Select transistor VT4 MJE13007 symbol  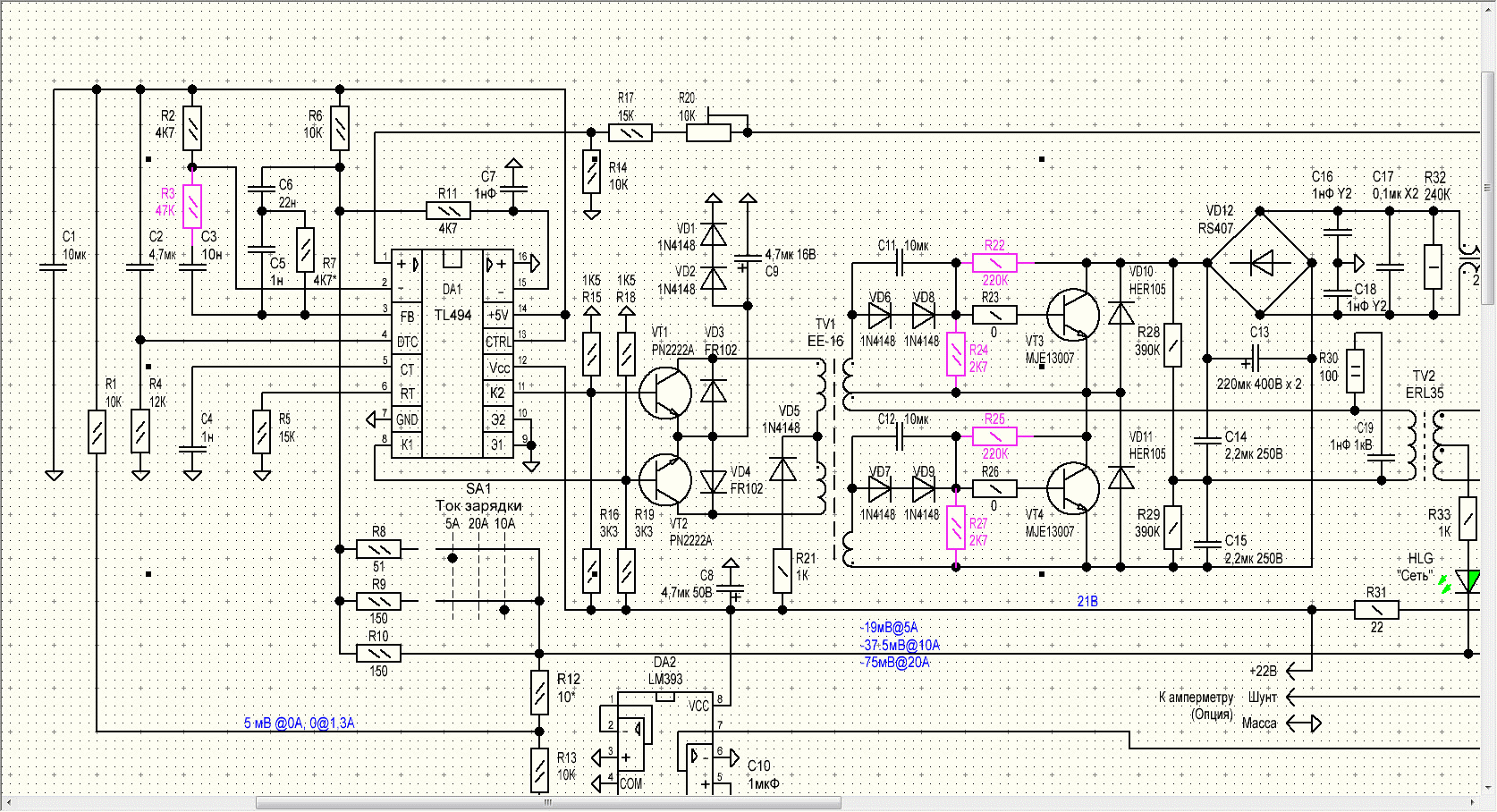pos(1072,488)
